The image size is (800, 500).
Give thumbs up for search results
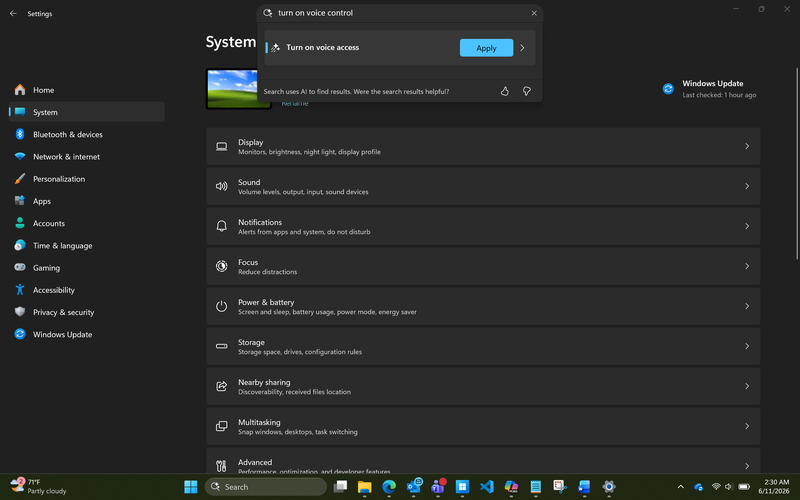pos(505,91)
